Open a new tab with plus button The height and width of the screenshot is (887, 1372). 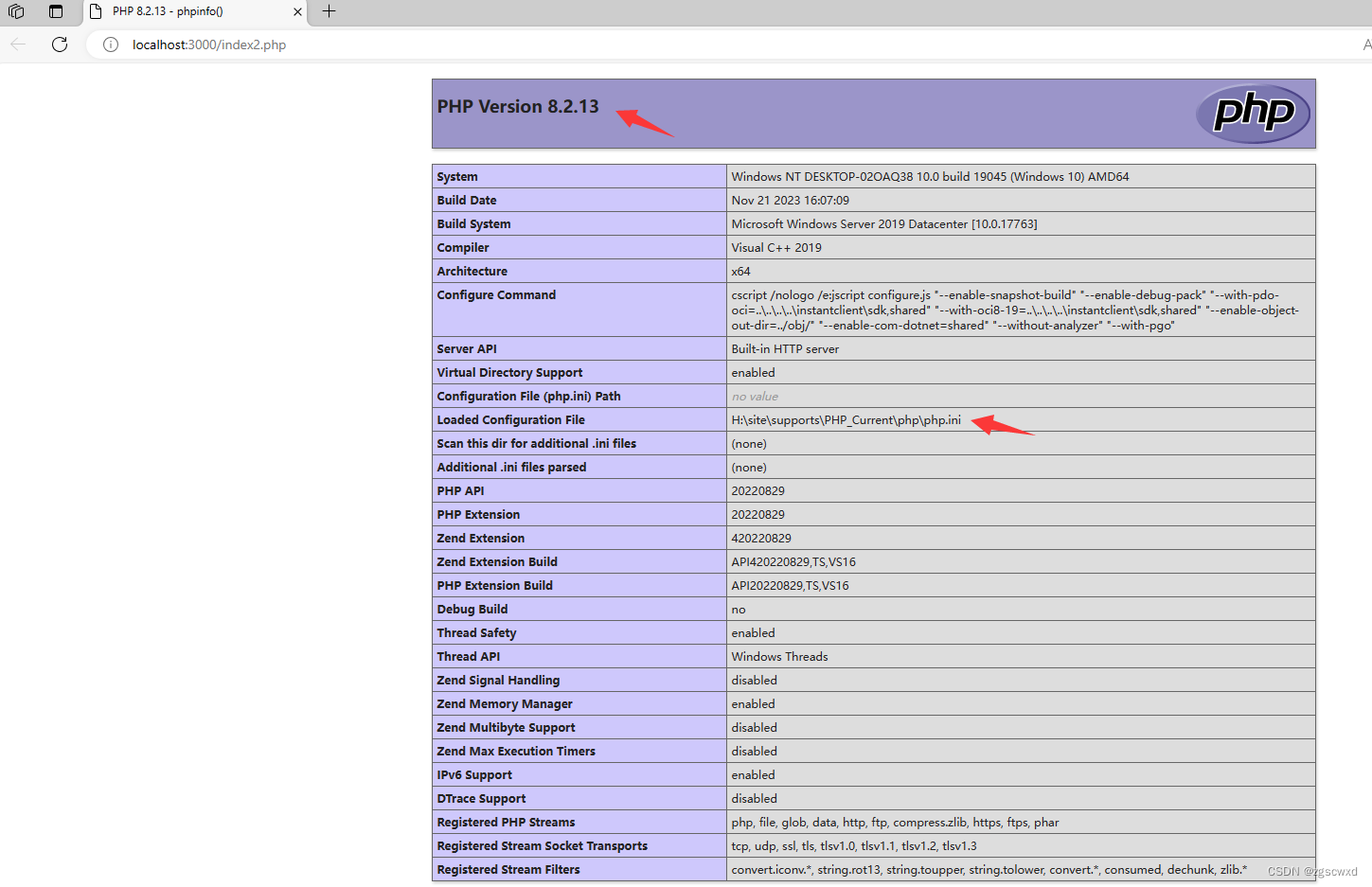click(x=329, y=11)
